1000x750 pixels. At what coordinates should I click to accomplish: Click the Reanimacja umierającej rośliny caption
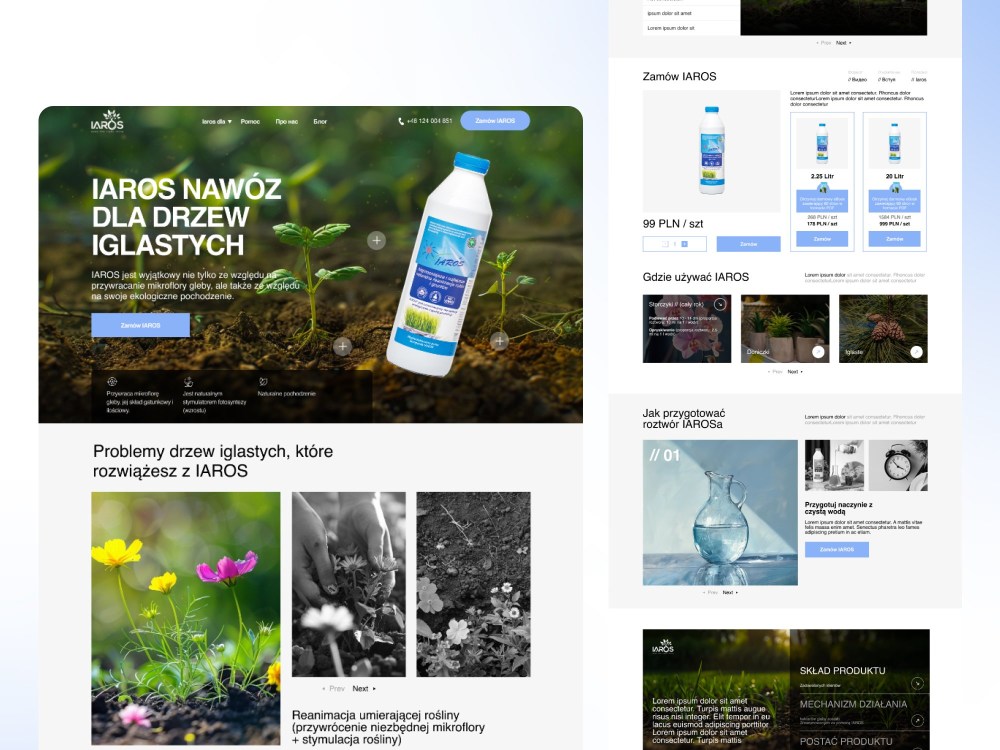pyautogui.click(x=388, y=727)
